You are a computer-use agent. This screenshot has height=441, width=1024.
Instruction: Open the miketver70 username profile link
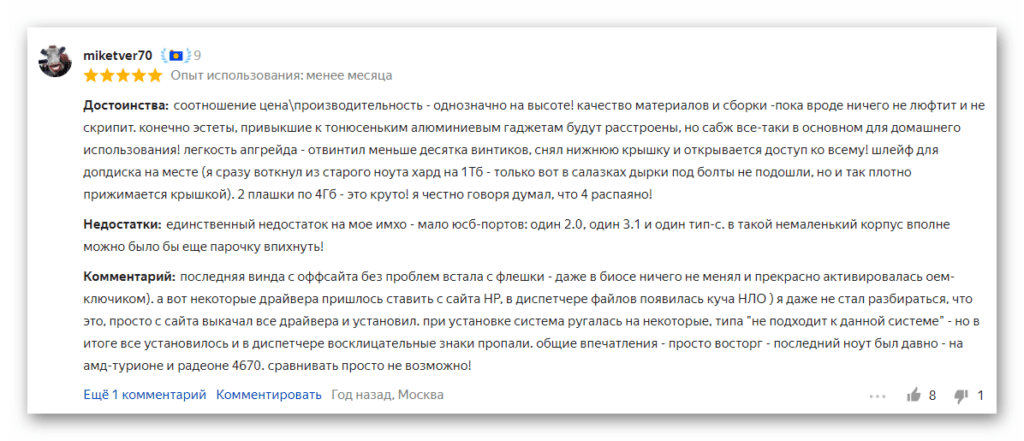(118, 56)
